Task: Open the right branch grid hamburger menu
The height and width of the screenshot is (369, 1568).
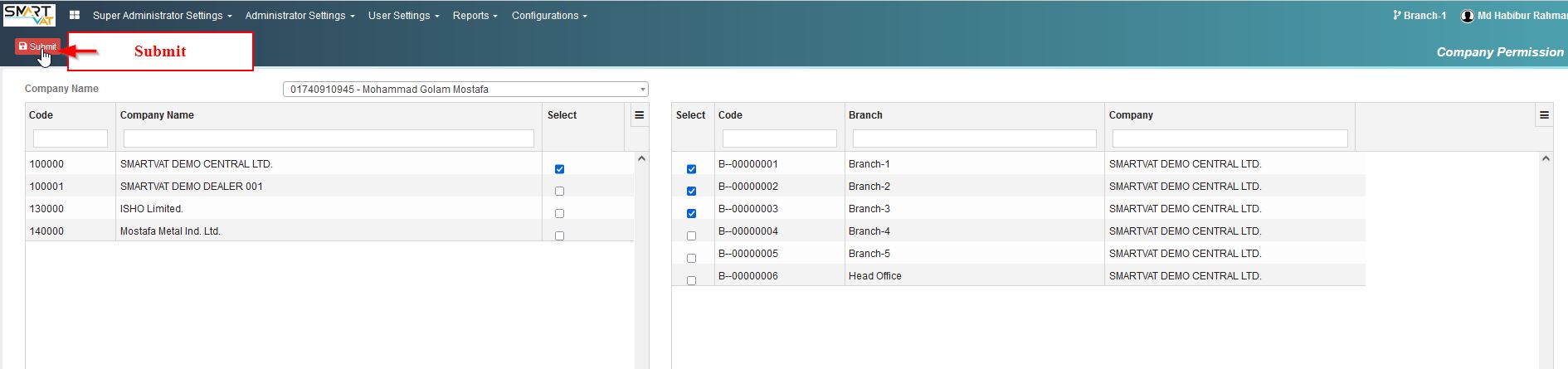Action: pyautogui.click(x=1544, y=115)
